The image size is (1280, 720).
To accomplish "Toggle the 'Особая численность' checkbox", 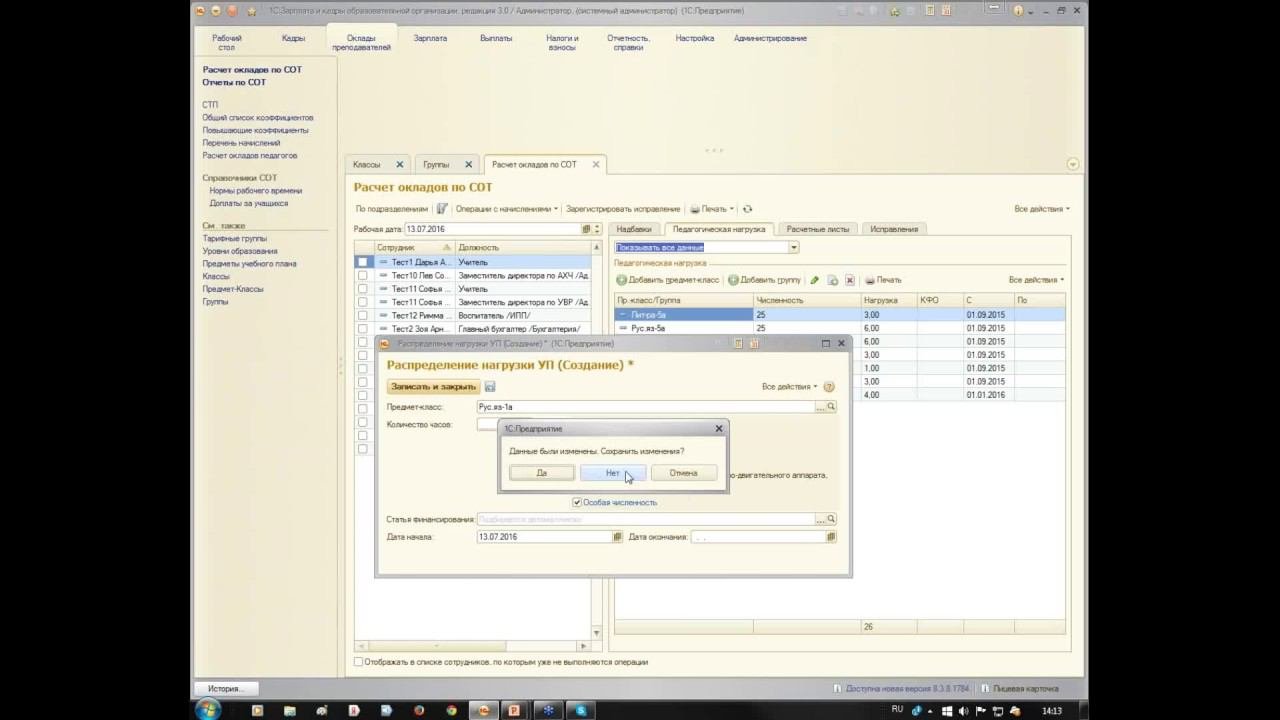I will click(x=577, y=503).
